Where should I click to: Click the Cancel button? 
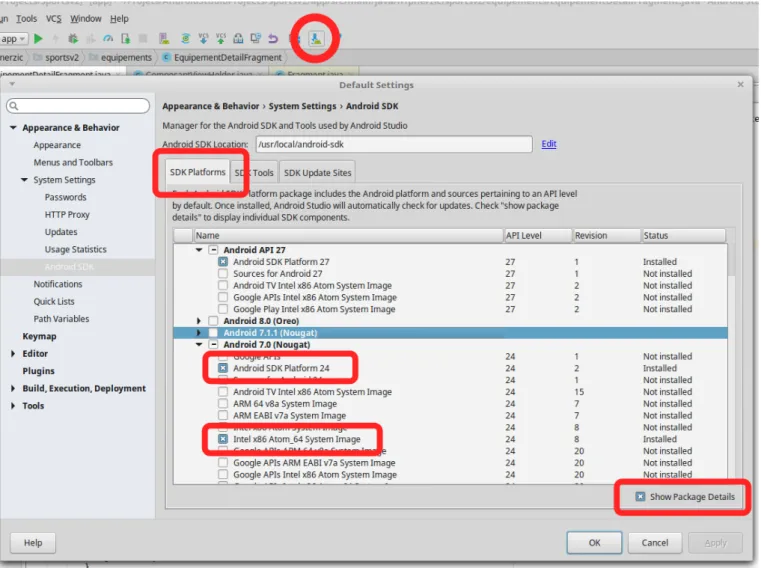(655, 542)
